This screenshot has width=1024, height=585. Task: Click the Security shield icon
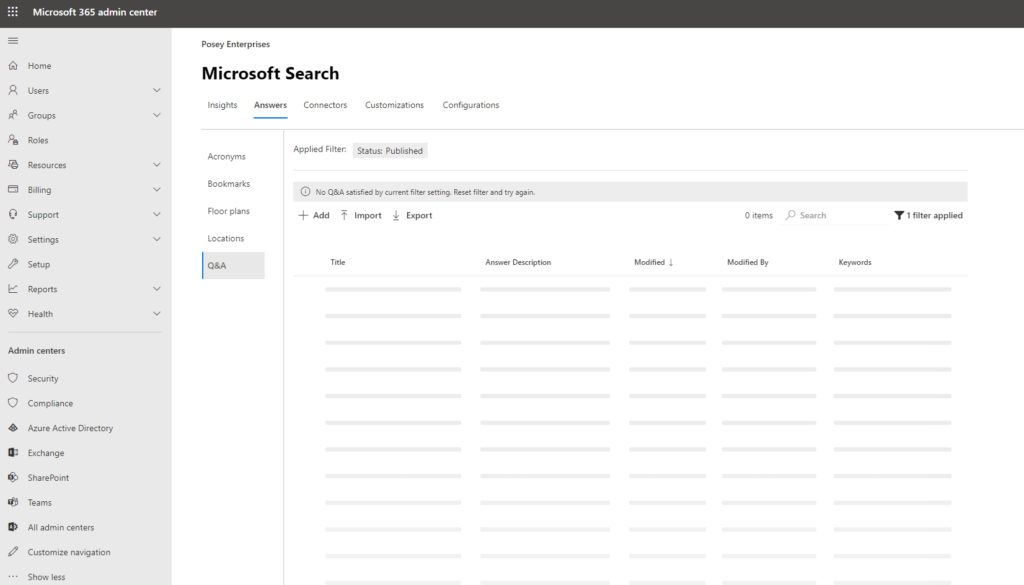tap(13, 378)
